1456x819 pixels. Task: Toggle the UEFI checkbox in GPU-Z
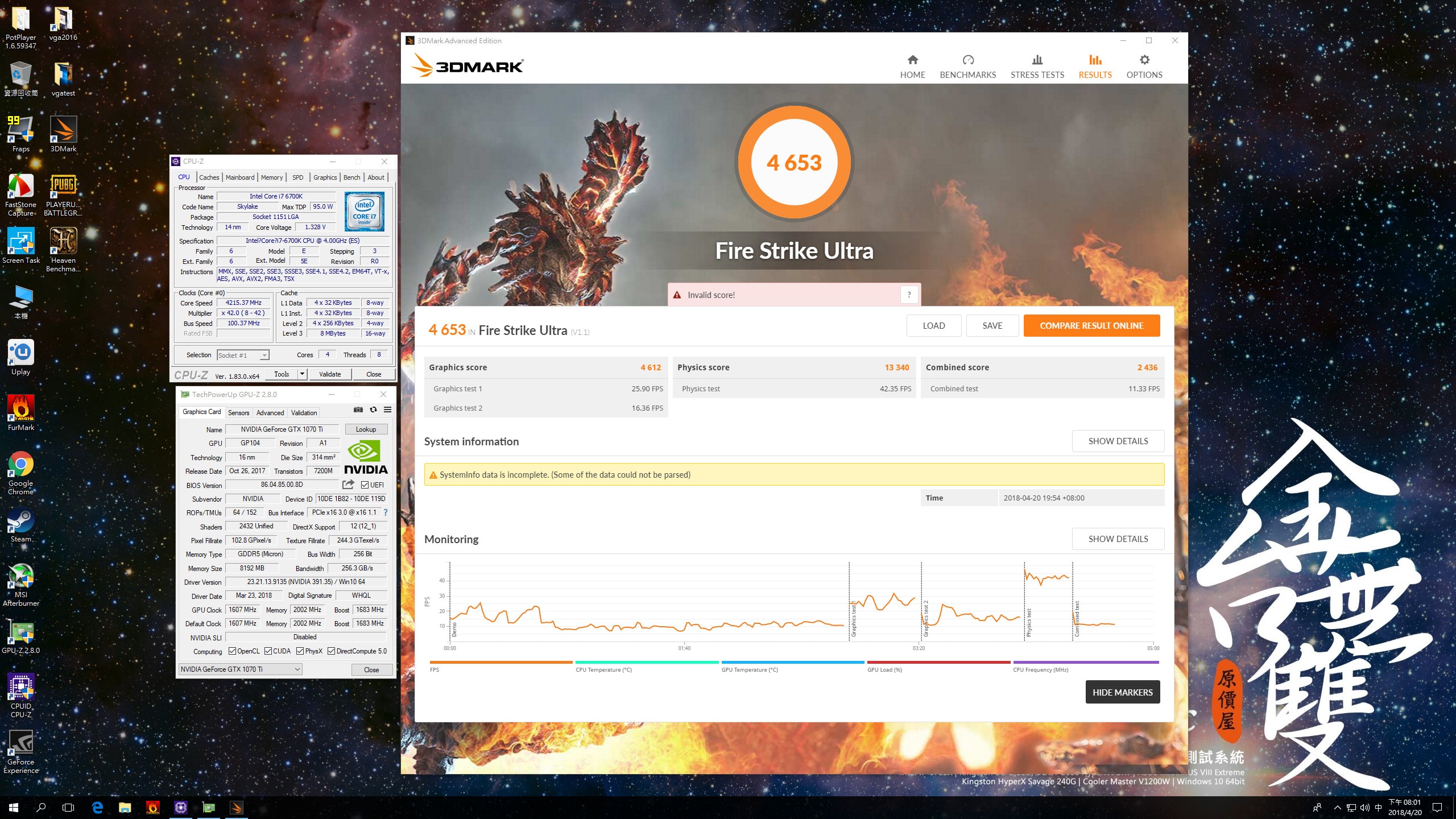click(365, 485)
